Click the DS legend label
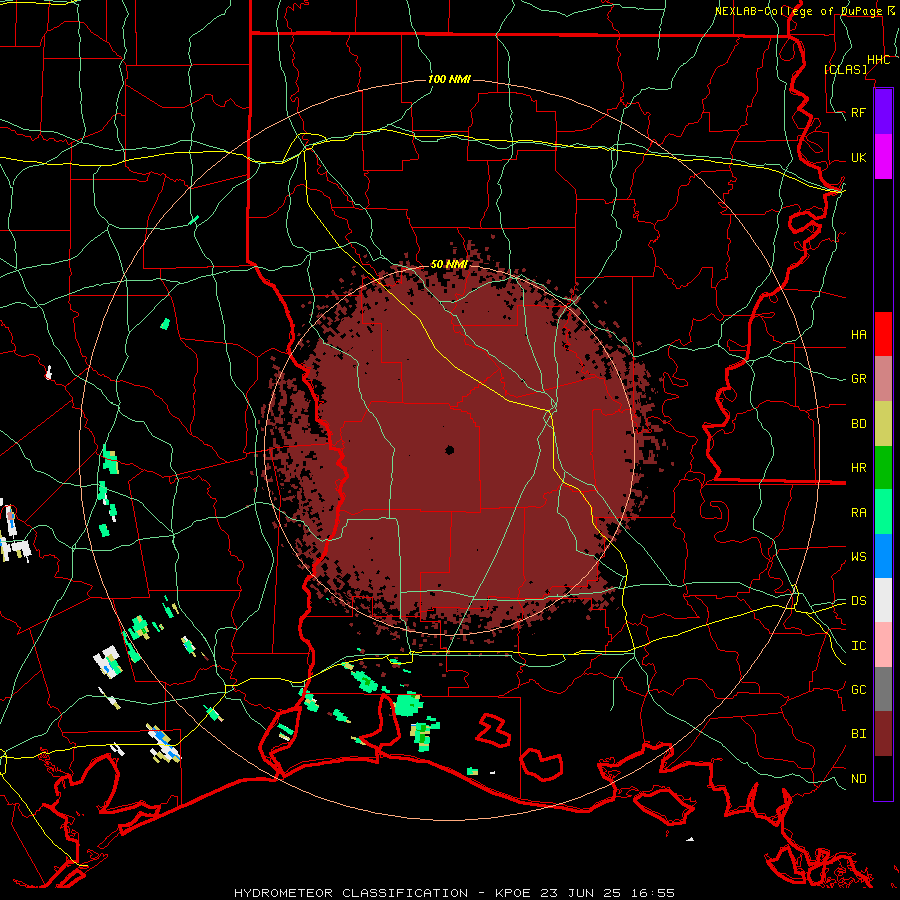Screen dimensions: 900x900 click(858, 601)
